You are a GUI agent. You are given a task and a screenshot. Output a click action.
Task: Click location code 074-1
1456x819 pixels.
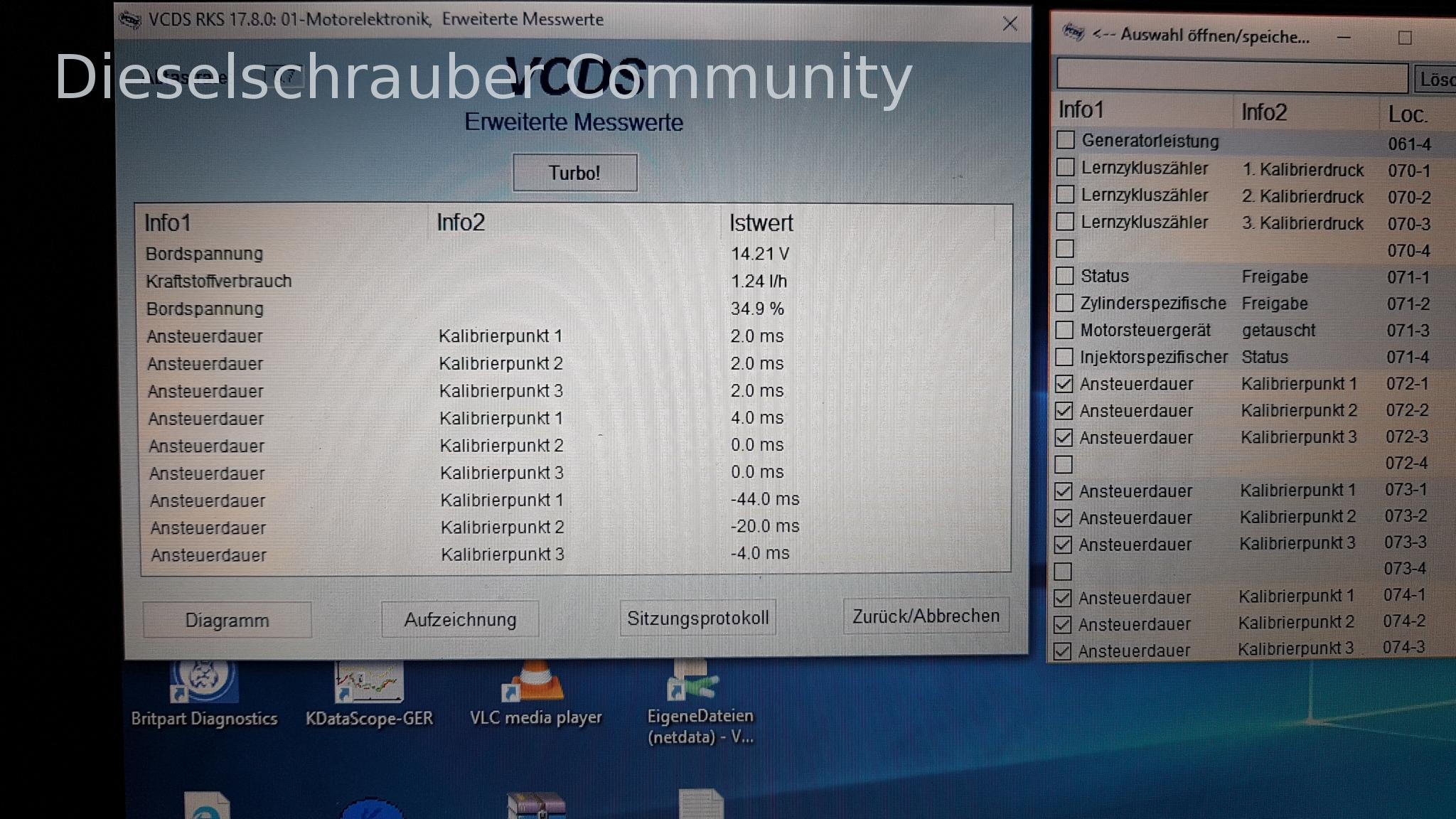[x=1404, y=595]
